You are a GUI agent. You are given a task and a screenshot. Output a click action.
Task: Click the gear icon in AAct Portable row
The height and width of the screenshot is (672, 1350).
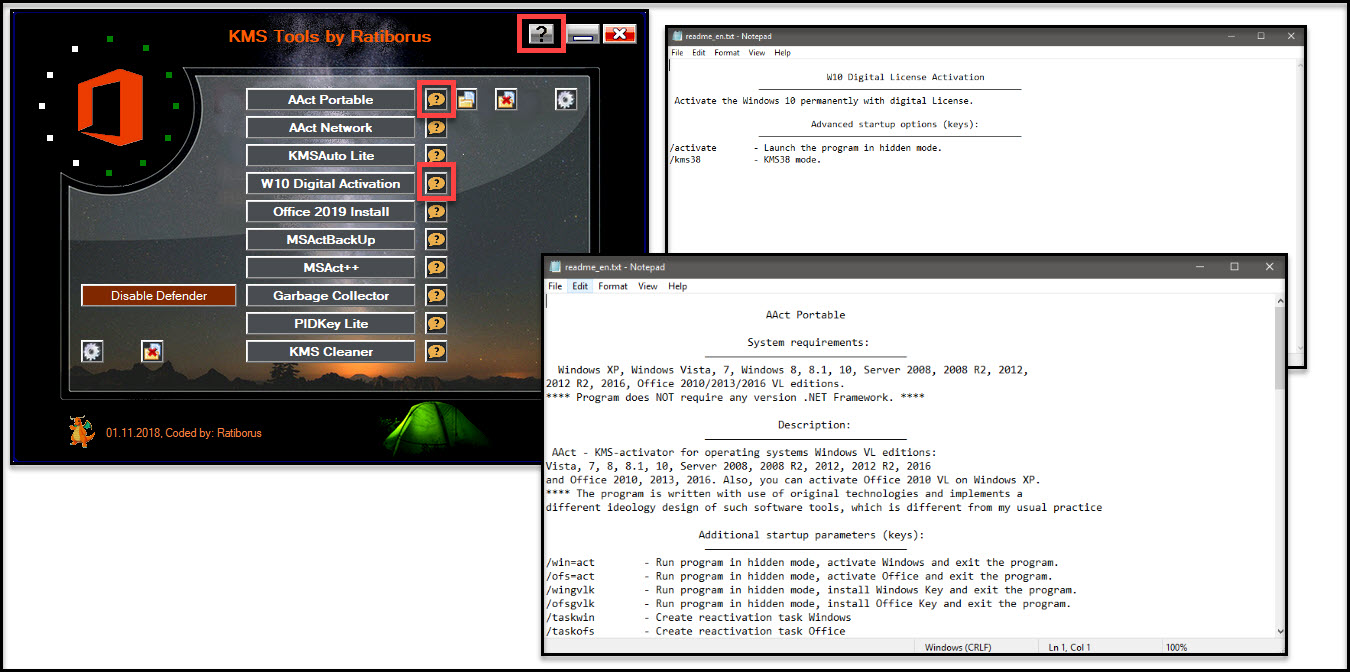coord(566,99)
